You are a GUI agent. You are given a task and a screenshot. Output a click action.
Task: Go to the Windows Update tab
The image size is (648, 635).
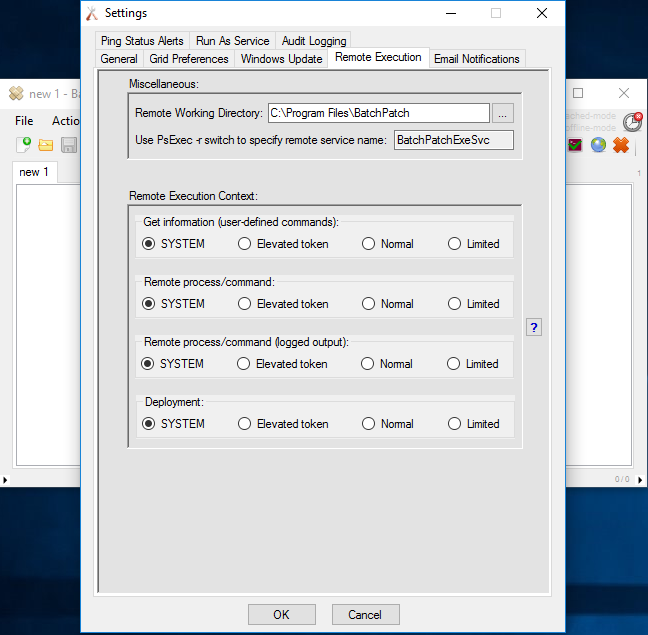point(281,59)
